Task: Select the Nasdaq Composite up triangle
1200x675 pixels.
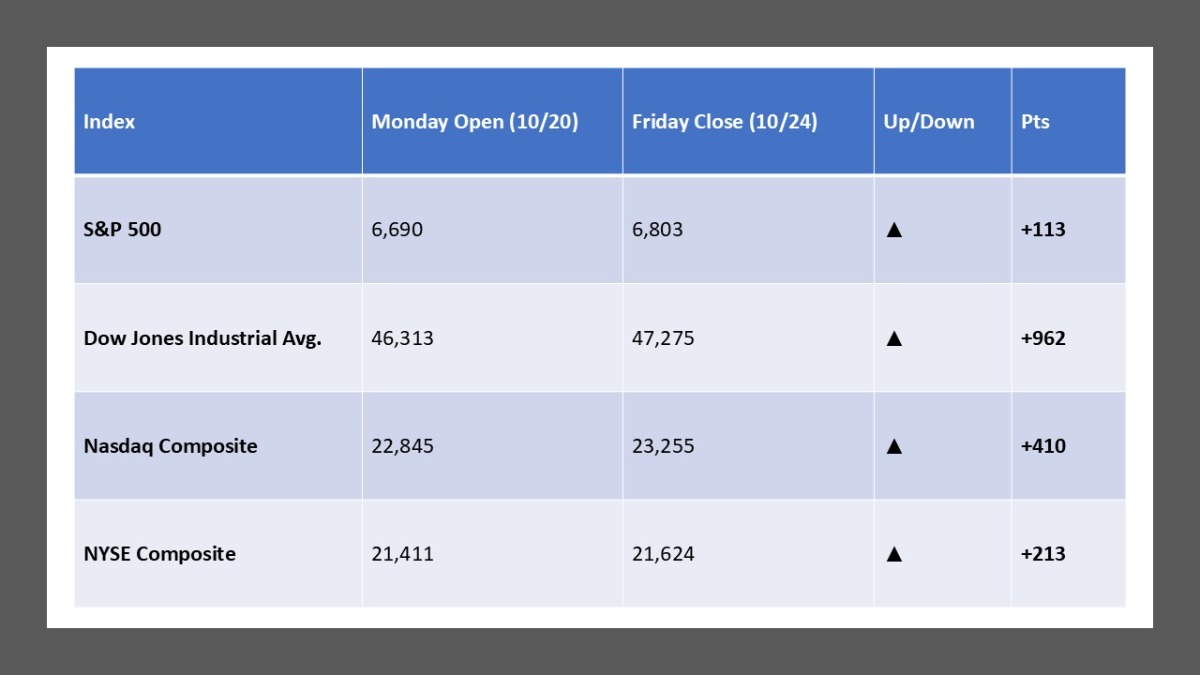Action: pyautogui.click(x=894, y=446)
